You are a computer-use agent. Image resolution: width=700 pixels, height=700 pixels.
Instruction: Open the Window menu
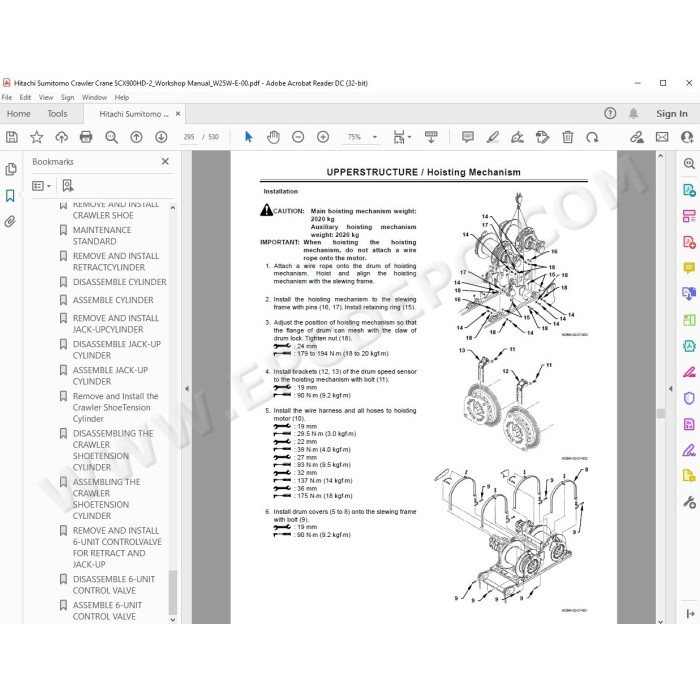(x=94, y=97)
